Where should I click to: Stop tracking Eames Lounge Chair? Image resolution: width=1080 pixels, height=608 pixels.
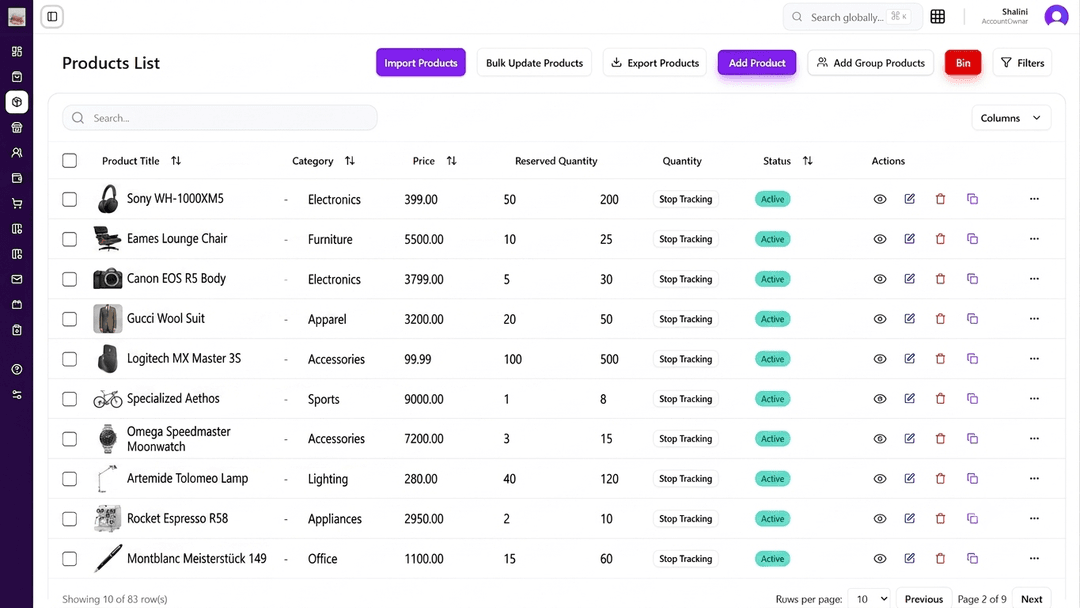[685, 239]
